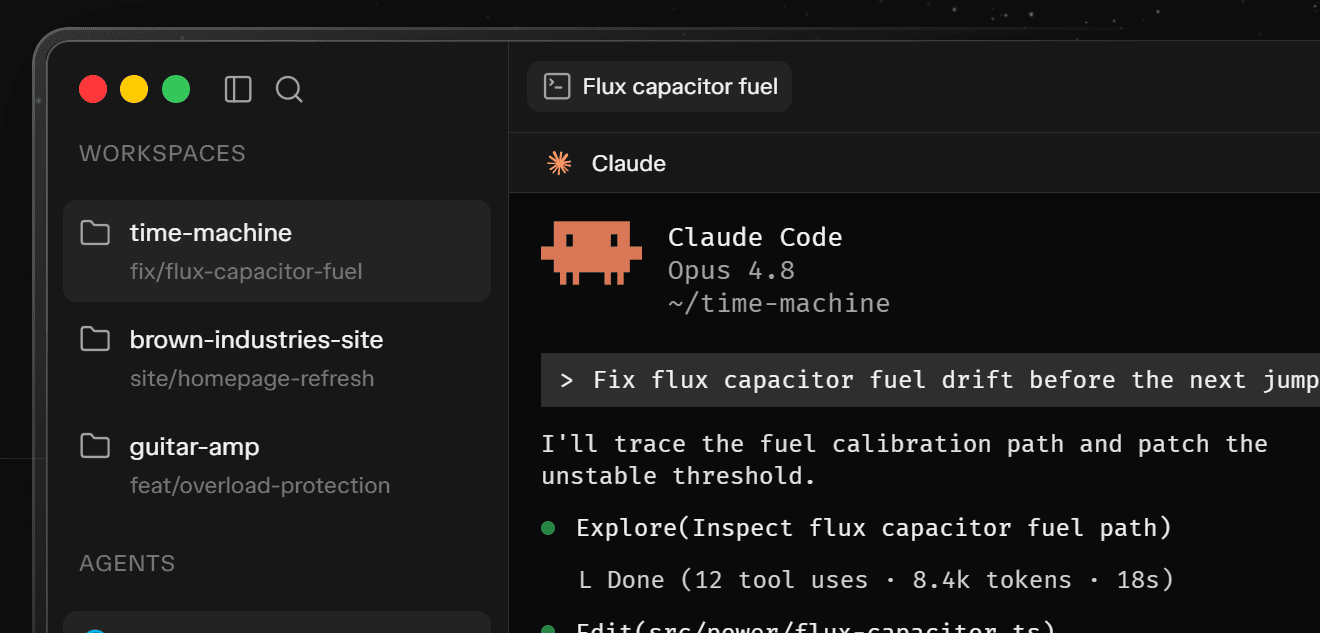Click the feat/overload-protection branch label

pos(260,486)
